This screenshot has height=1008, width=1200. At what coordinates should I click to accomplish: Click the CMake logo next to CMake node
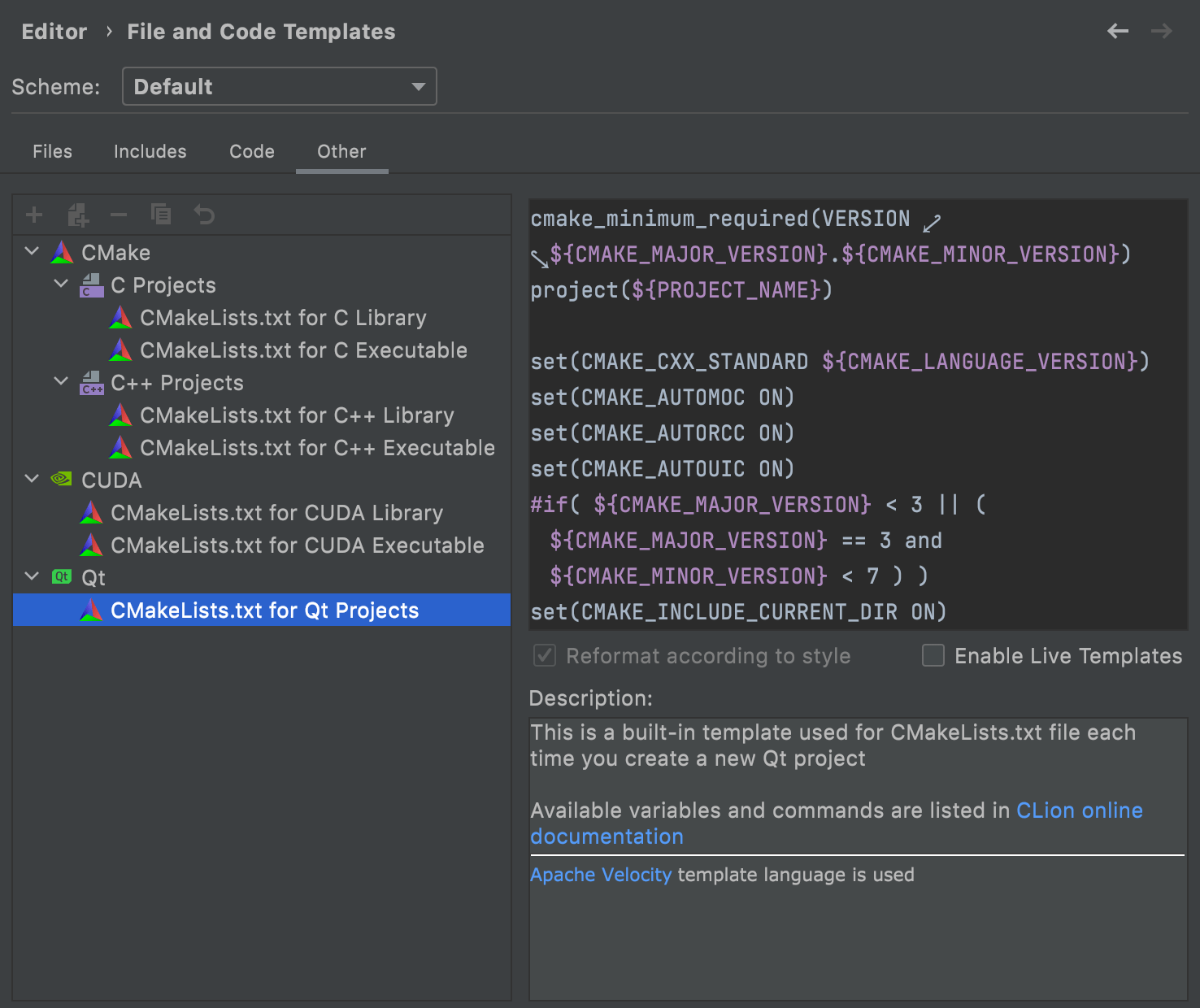(61, 252)
